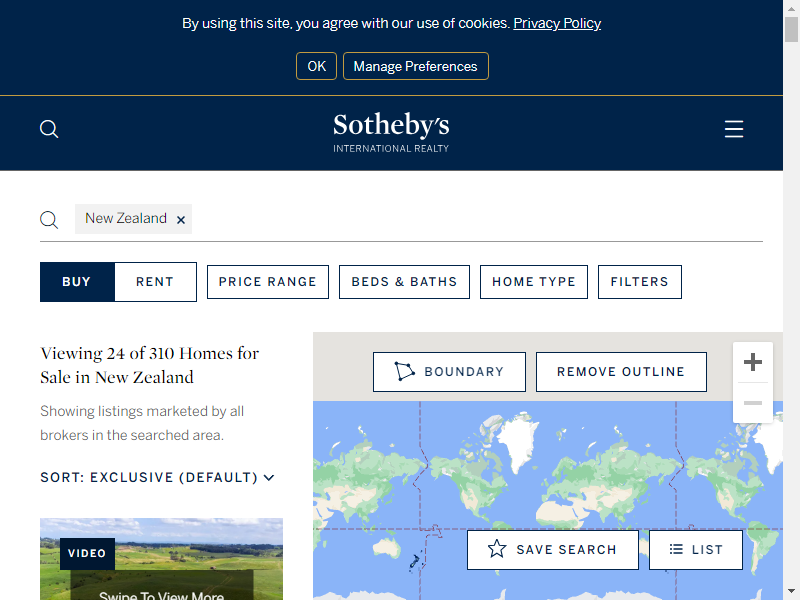Remove the New Zealand search tag
The height and width of the screenshot is (600, 800).
181,220
